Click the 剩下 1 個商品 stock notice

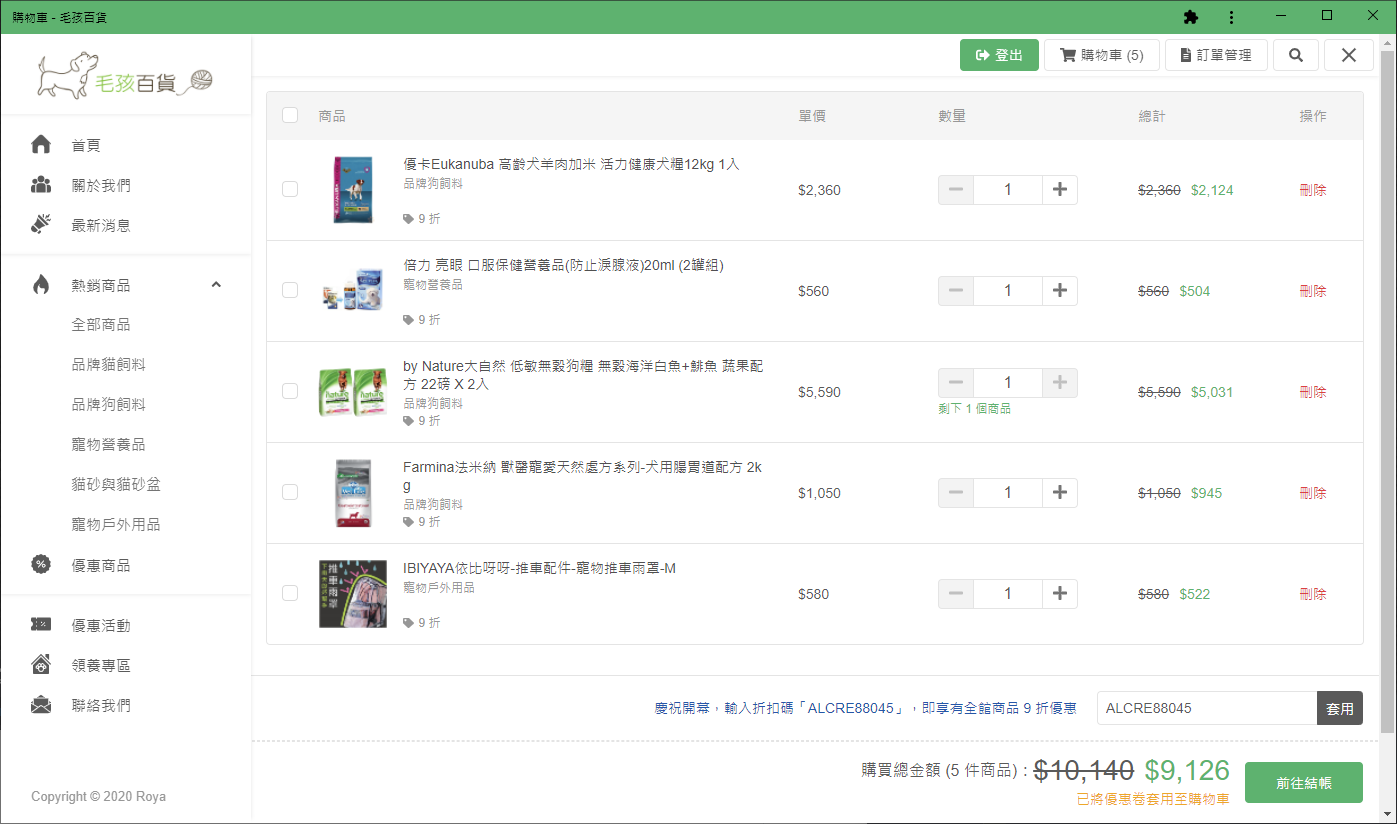click(x=974, y=408)
